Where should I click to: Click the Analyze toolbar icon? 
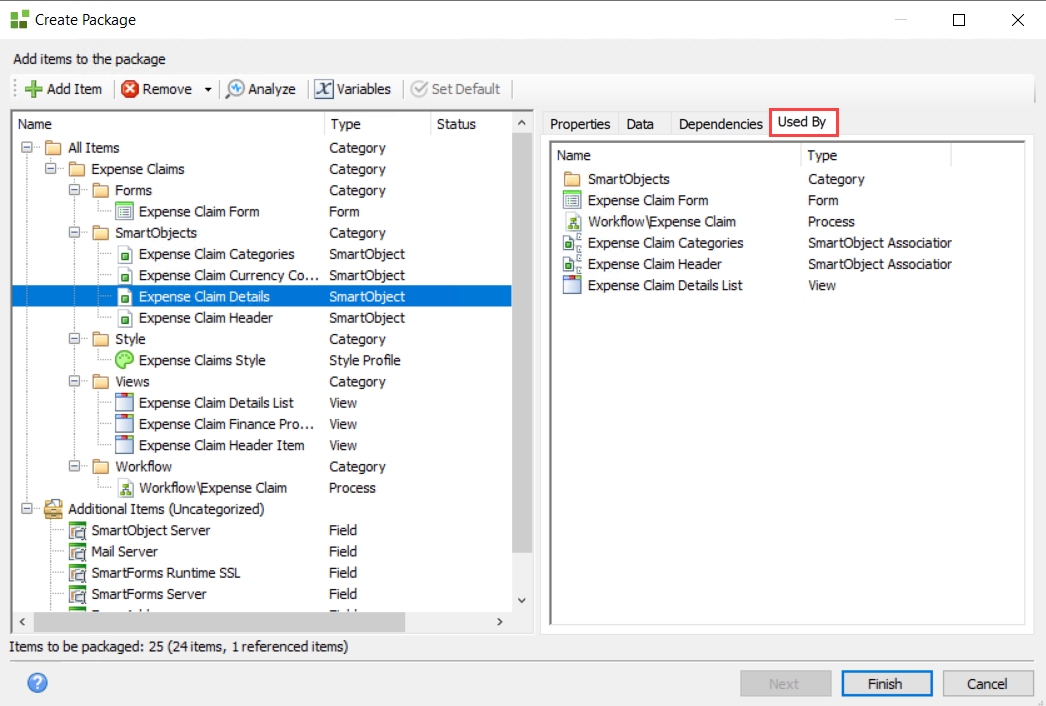(236, 89)
